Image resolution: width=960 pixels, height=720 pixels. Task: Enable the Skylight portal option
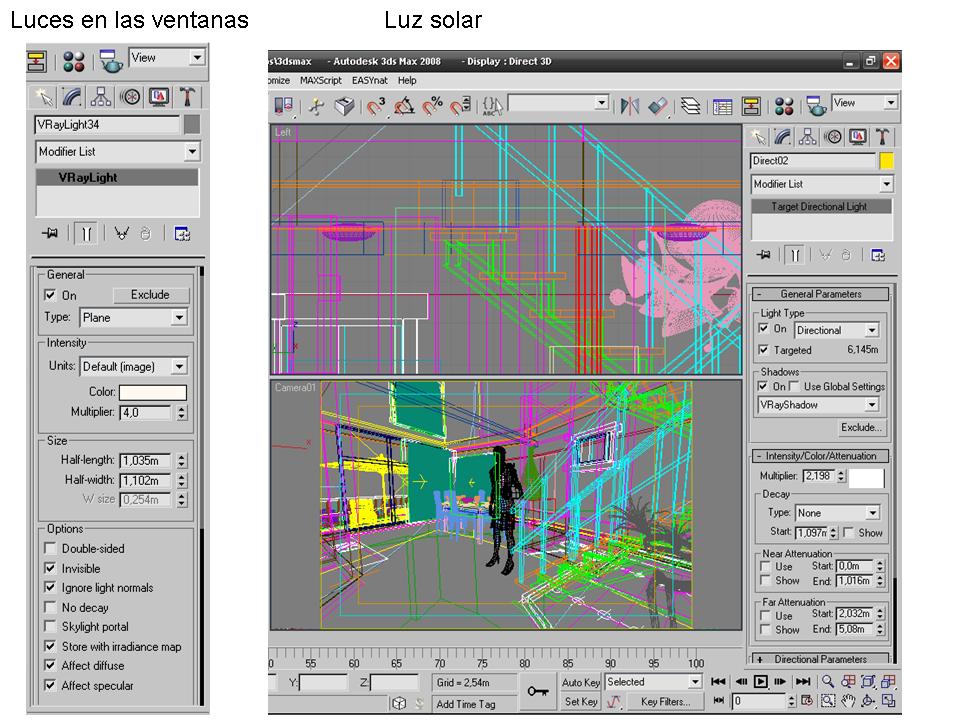[x=50, y=626]
